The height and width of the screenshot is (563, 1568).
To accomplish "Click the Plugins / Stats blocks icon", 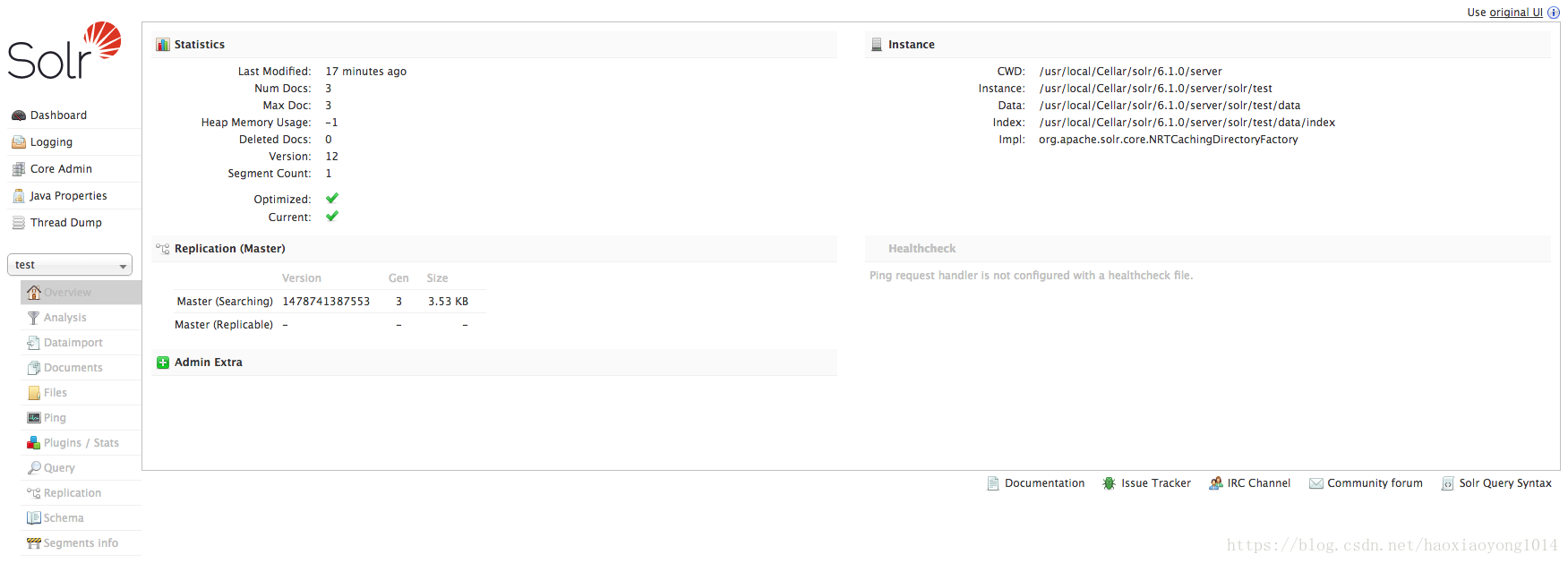I will click(x=34, y=443).
